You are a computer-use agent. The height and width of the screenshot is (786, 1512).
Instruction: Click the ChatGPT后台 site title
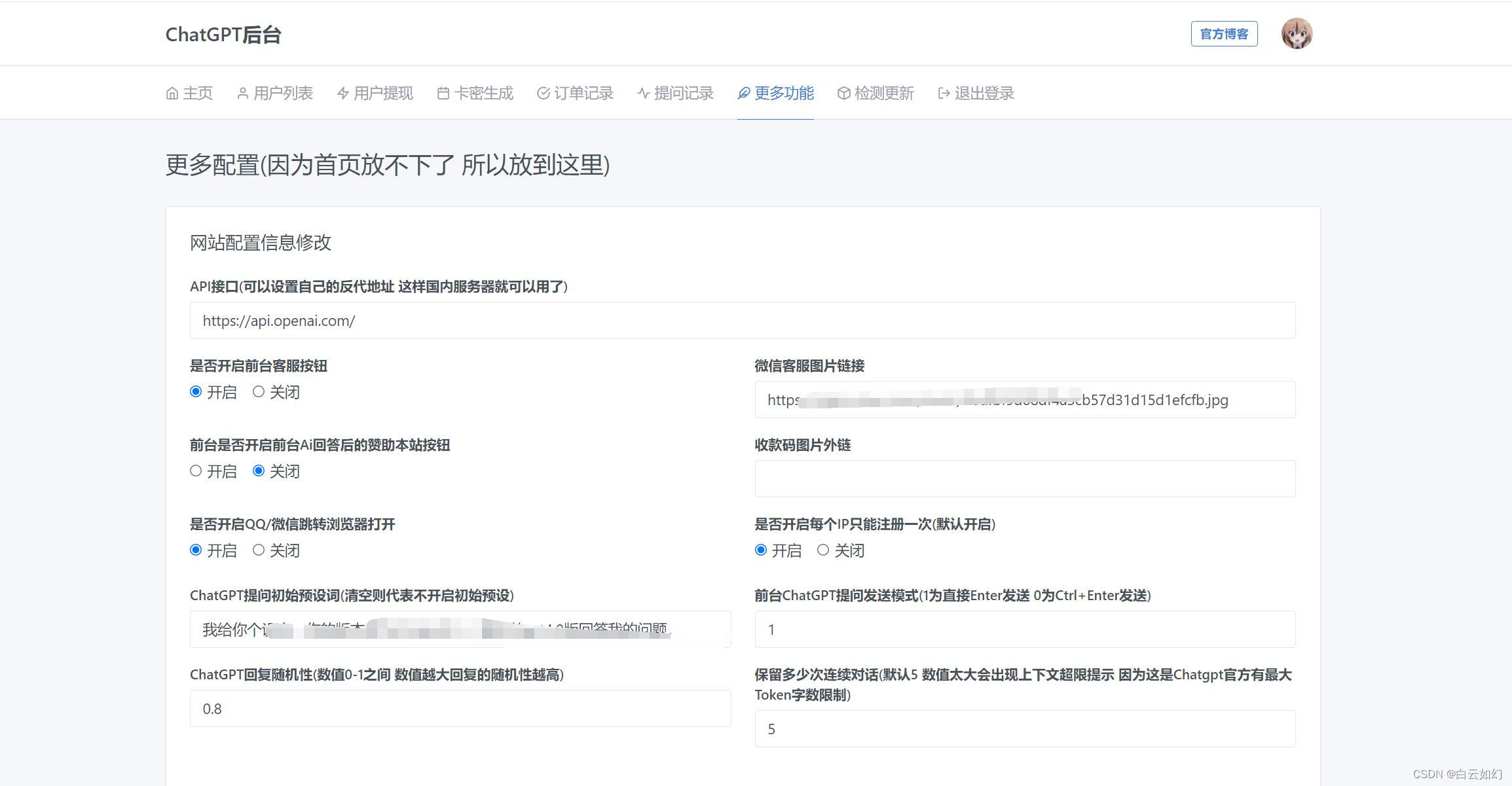(x=223, y=35)
